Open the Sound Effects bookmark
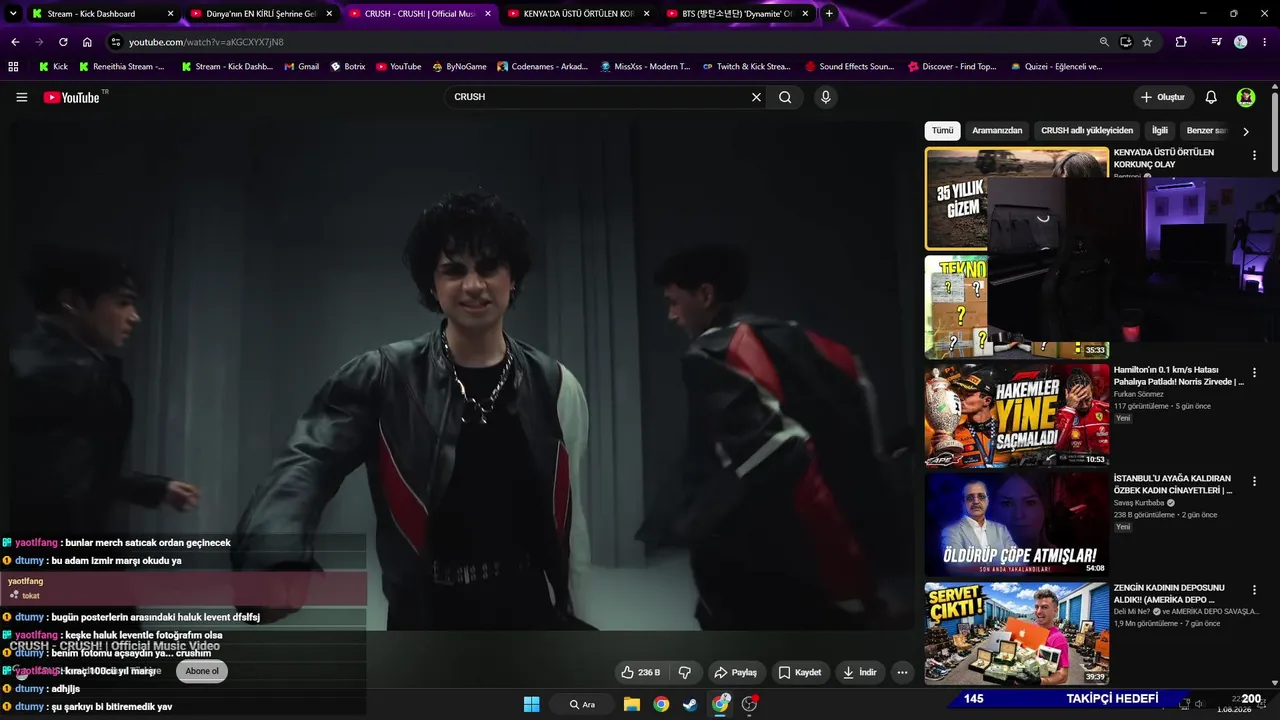1280x720 pixels. [x=850, y=67]
